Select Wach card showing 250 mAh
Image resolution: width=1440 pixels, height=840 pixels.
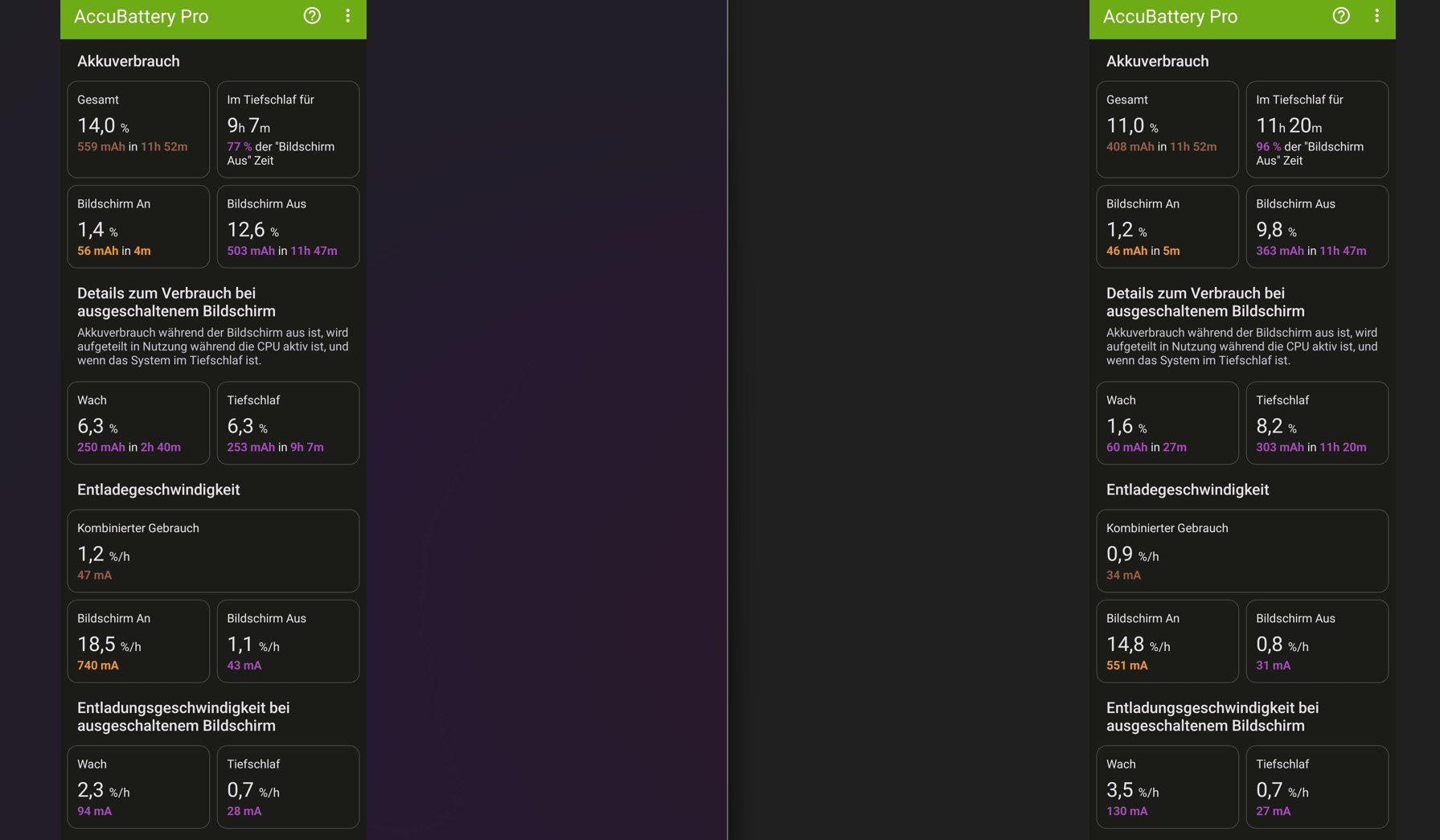click(138, 423)
